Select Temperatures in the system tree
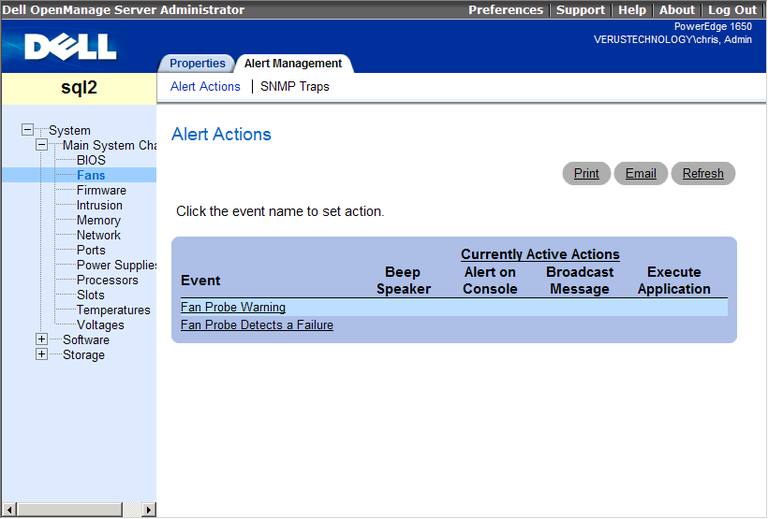The image size is (768, 519). pos(113,310)
